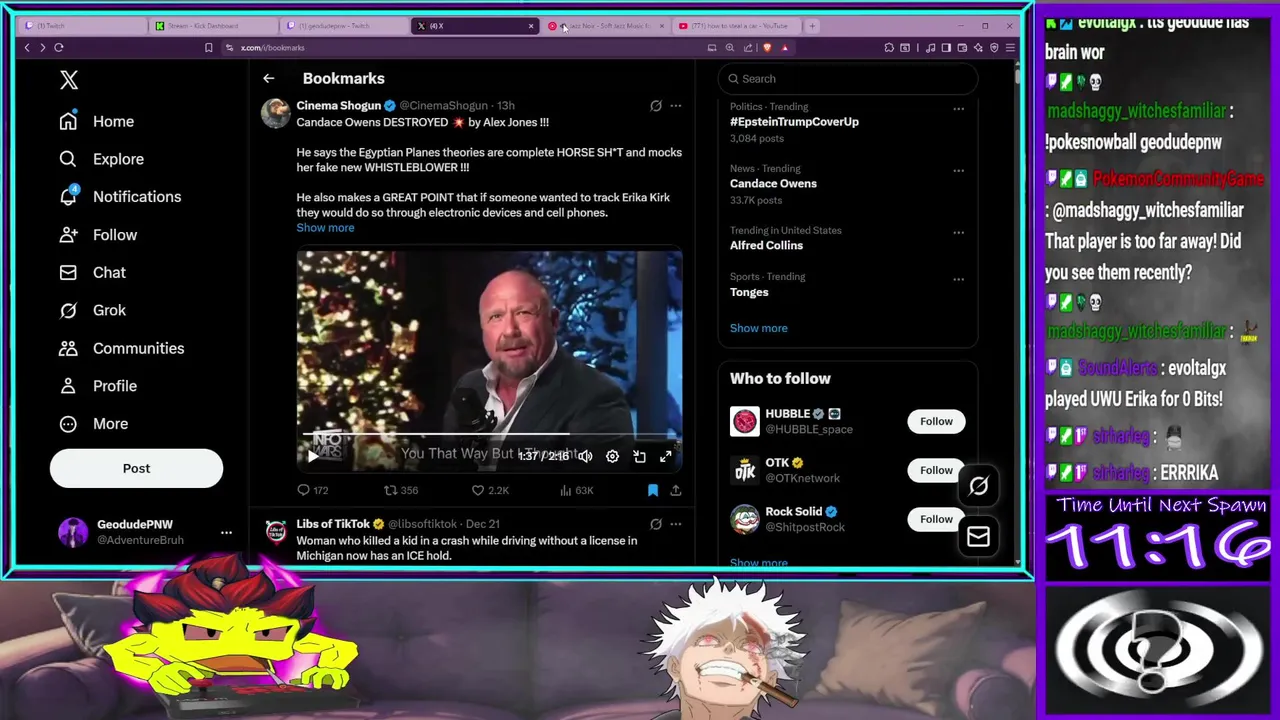Go to Home in the sidebar
The height and width of the screenshot is (720, 1280).
pyautogui.click(x=97, y=121)
